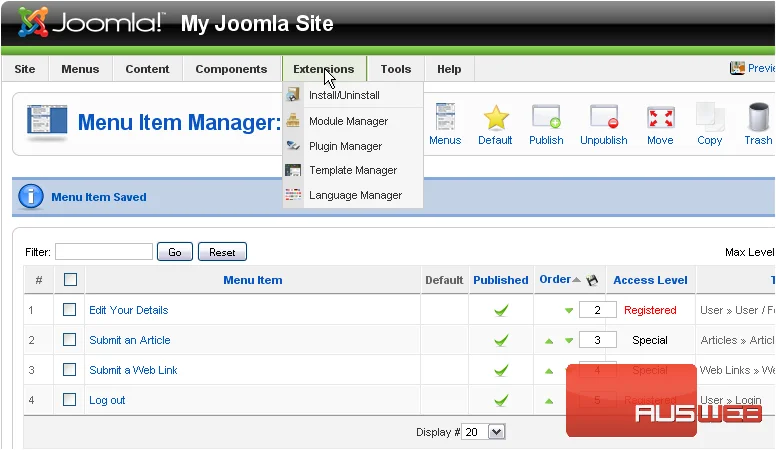Check the box for Submit an Article
This screenshot has width=776, height=450.
pos(69,340)
